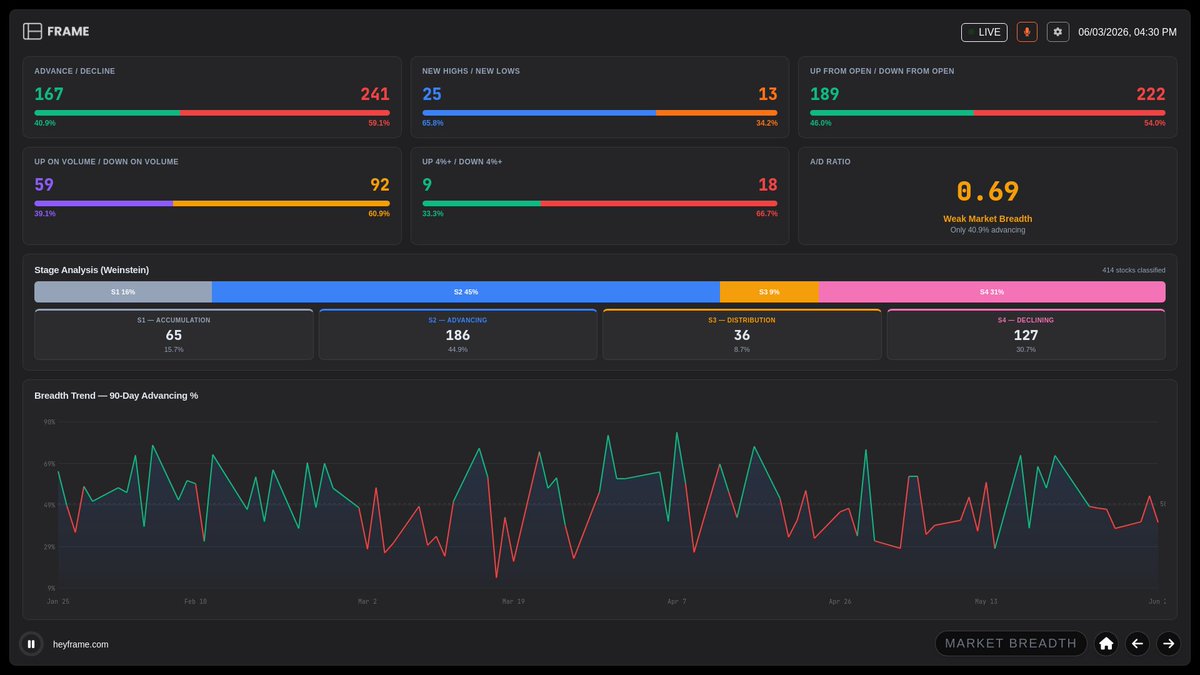Click the FRAME logo icon
The width and height of the screenshot is (1200, 675).
(32, 31)
